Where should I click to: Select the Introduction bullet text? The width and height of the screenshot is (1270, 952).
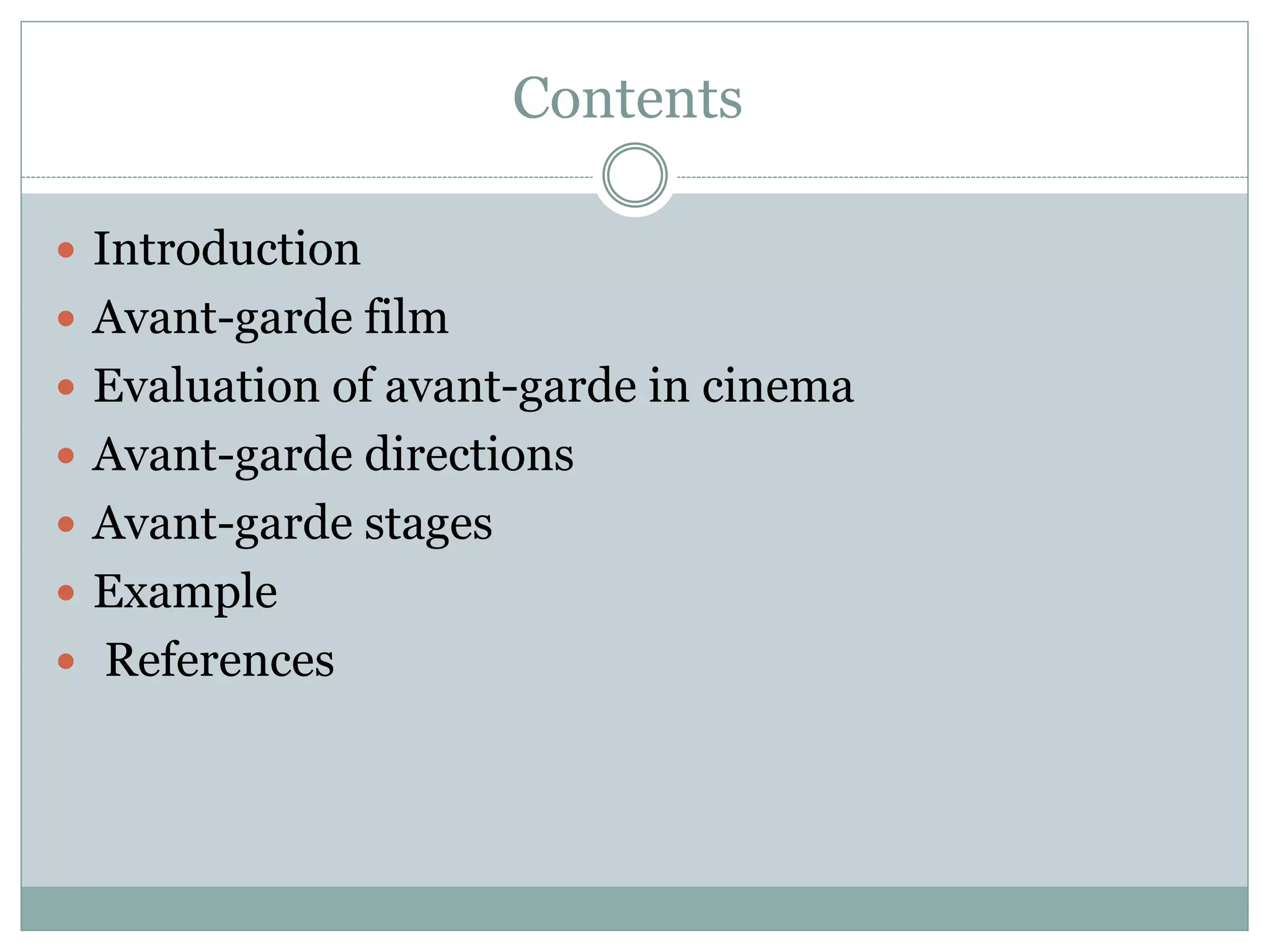[226, 249]
